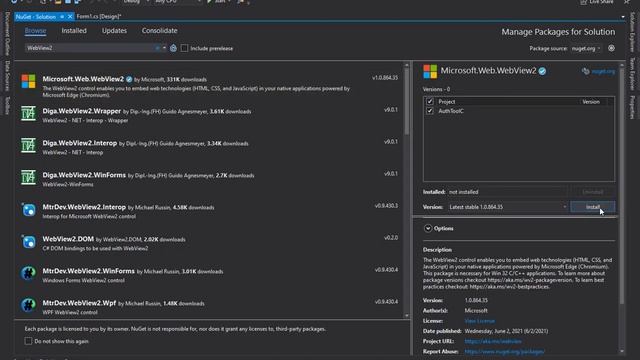Viewport: 640px width, 360px height.
Task: Select the NuGet - Solution document tab
Action: pyautogui.click(x=36, y=17)
